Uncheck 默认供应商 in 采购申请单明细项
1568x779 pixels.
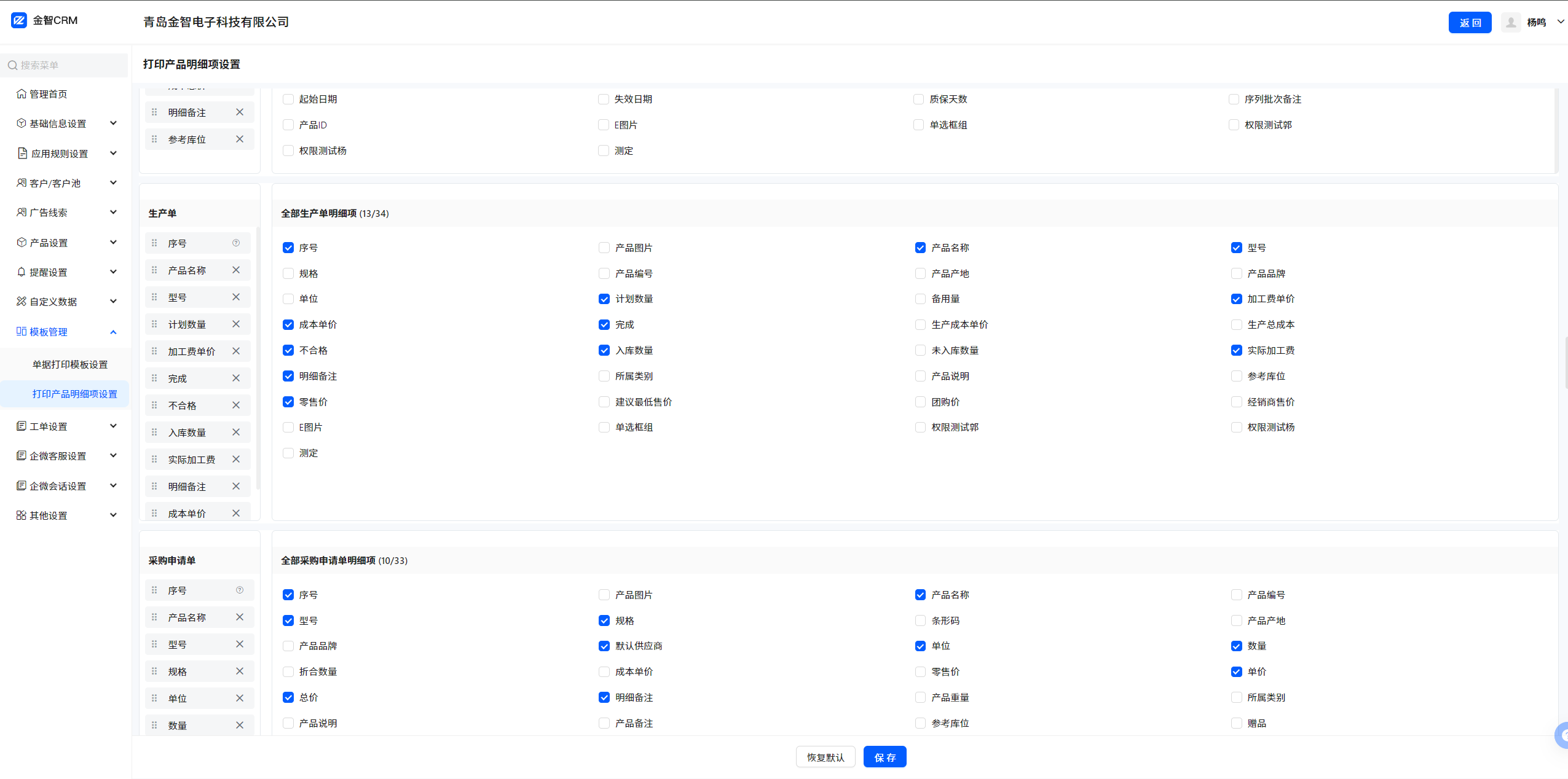(604, 646)
